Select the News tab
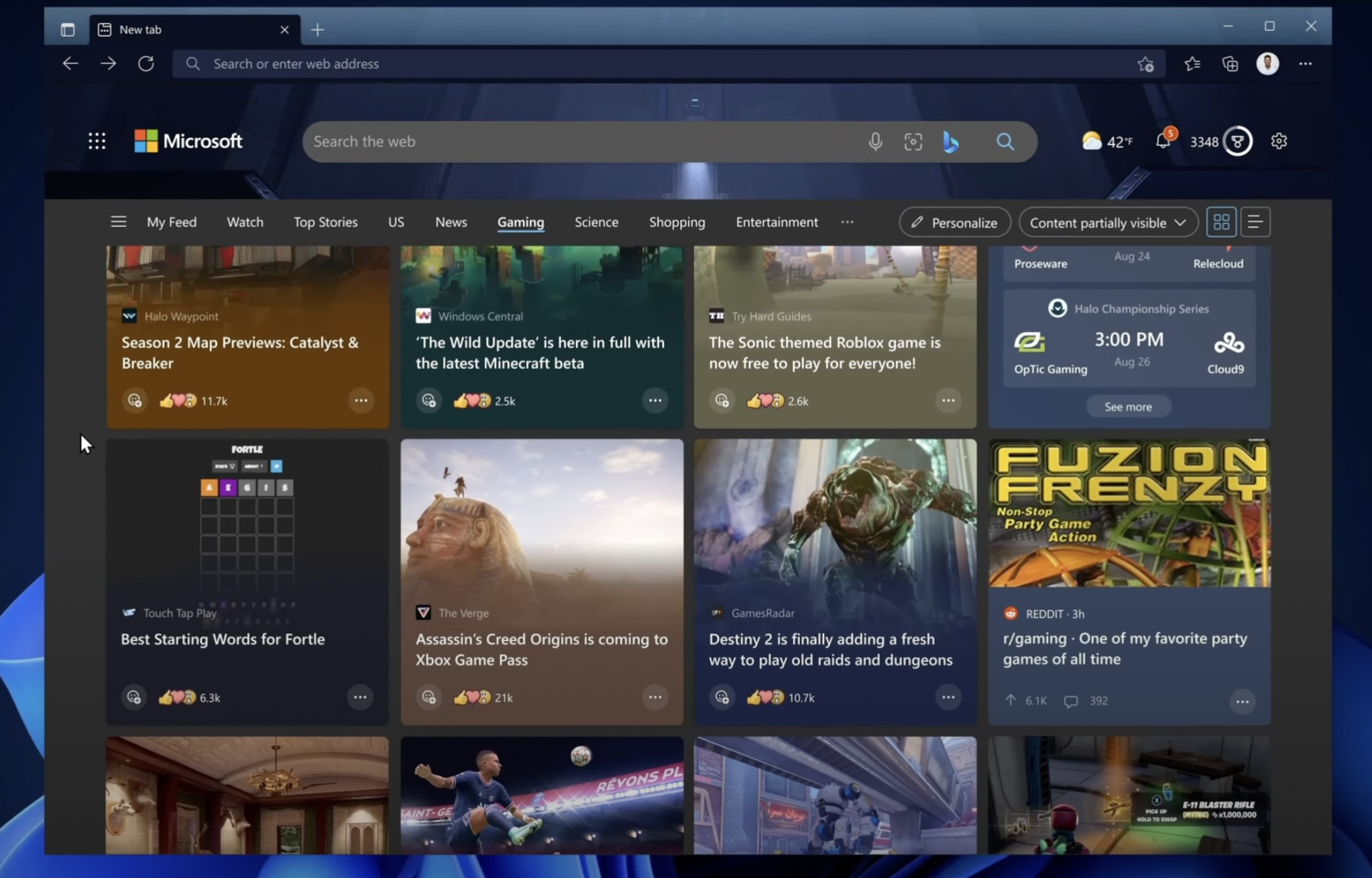 pos(451,222)
